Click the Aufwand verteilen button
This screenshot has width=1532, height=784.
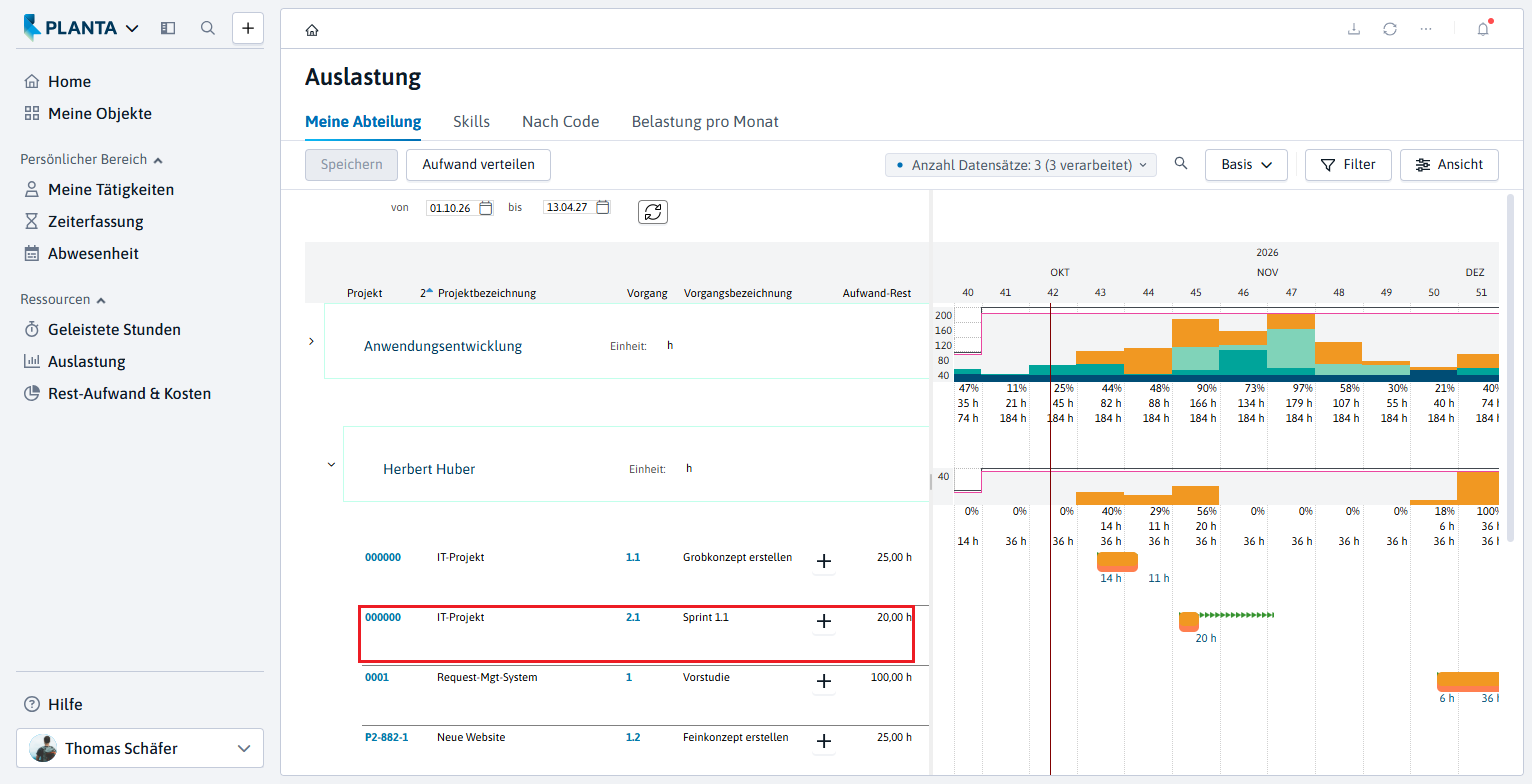tap(478, 165)
